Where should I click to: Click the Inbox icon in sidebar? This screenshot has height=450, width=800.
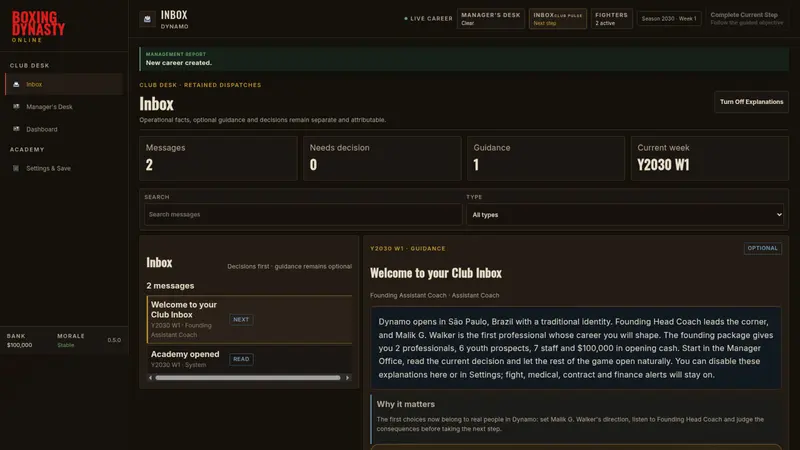pos(16,84)
